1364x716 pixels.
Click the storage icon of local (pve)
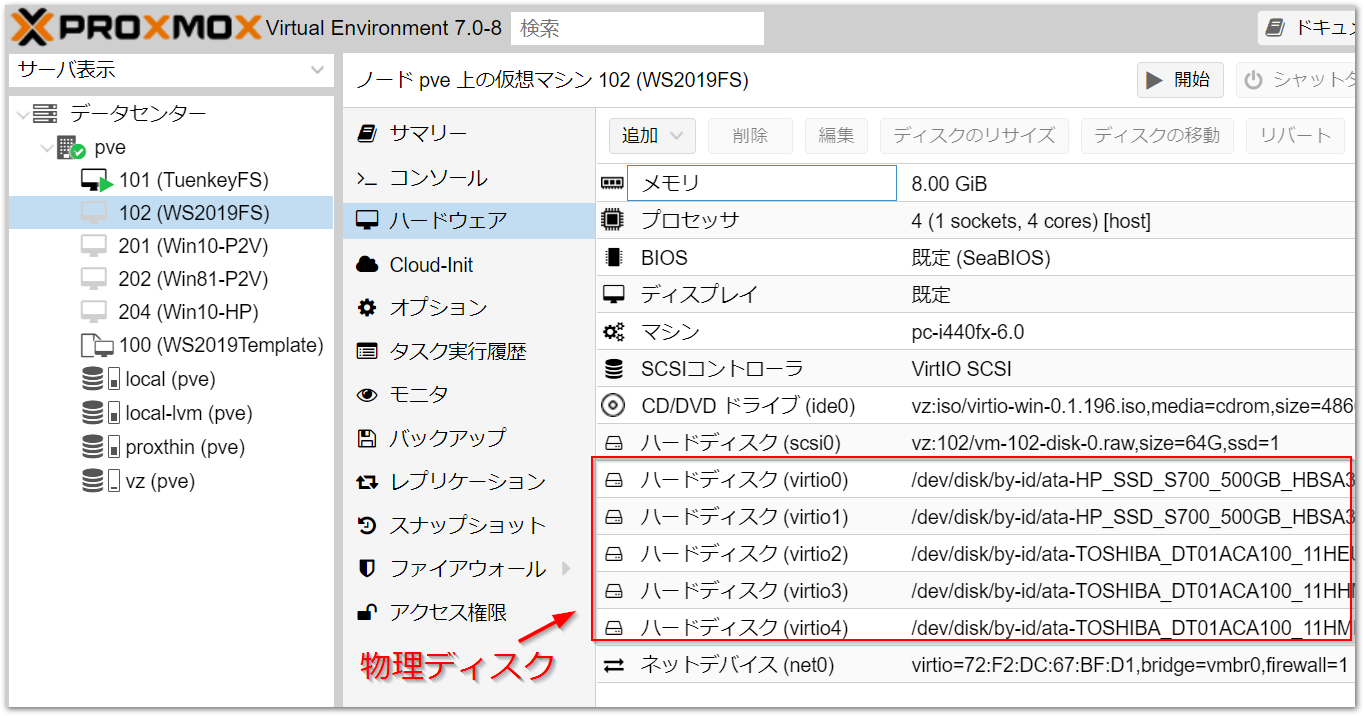click(101, 379)
